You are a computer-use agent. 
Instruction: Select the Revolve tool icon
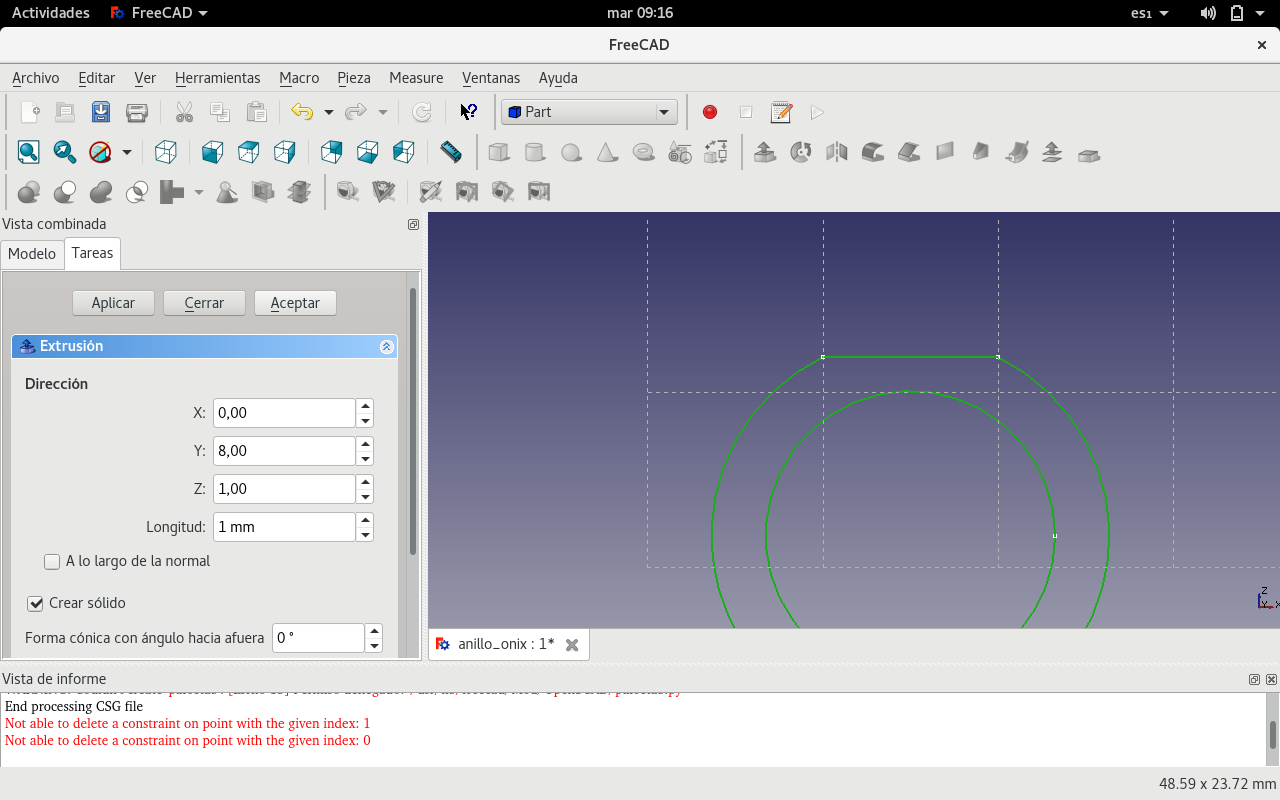[x=801, y=152]
